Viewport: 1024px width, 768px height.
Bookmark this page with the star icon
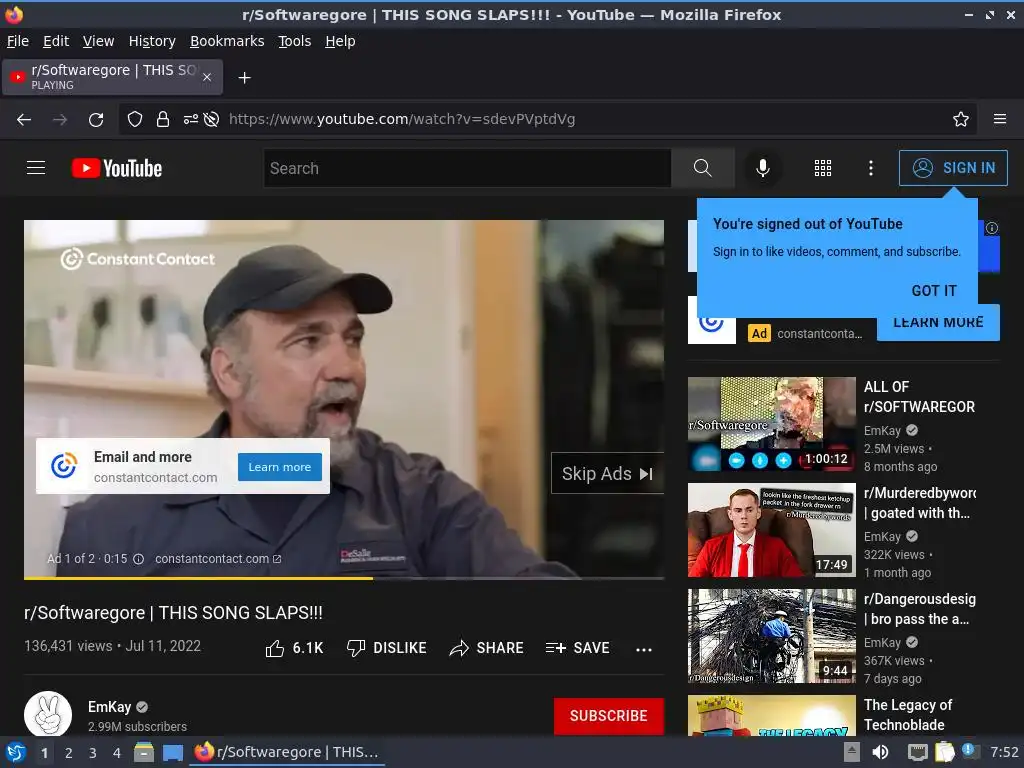[961, 120]
